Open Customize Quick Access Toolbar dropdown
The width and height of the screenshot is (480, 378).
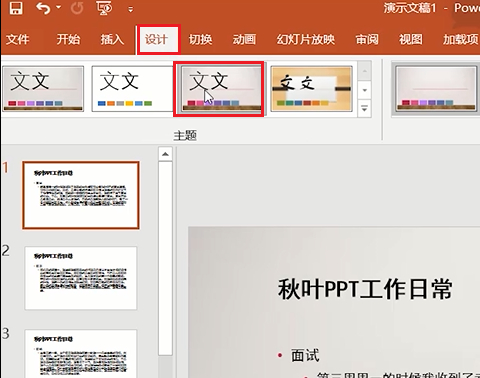coord(131,10)
